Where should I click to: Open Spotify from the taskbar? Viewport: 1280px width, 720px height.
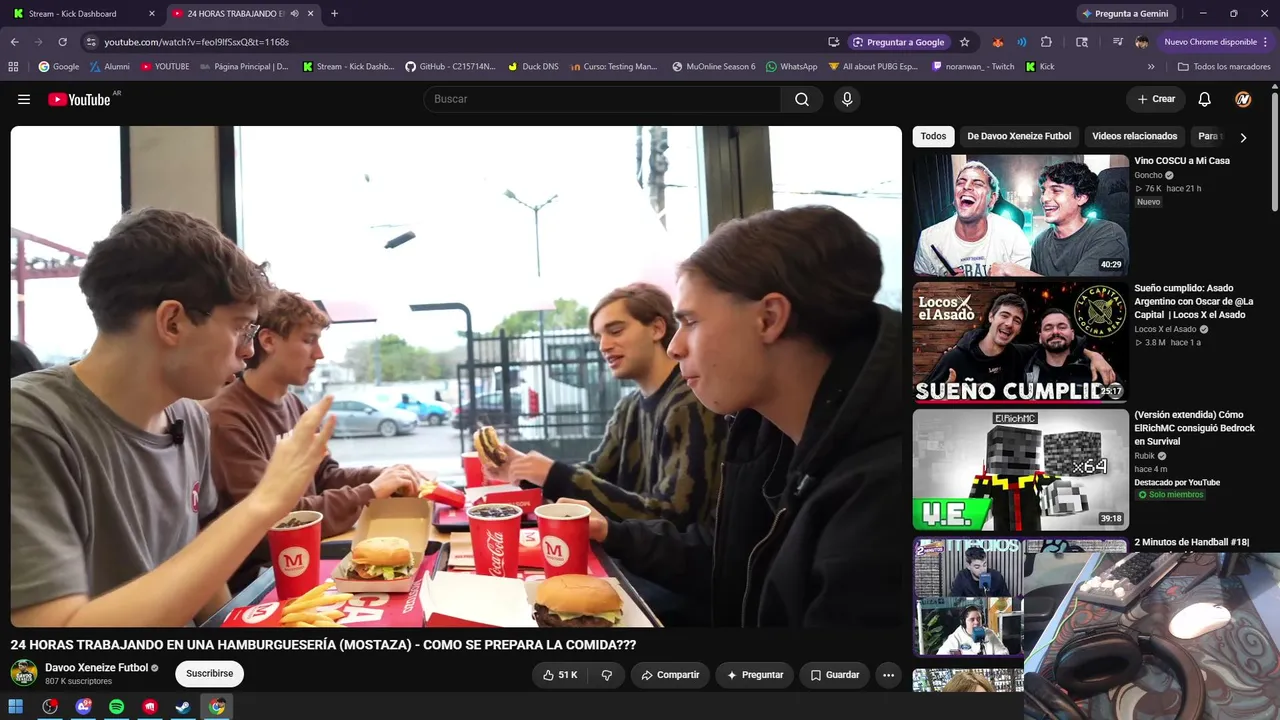pyautogui.click(x=116, y=707)
